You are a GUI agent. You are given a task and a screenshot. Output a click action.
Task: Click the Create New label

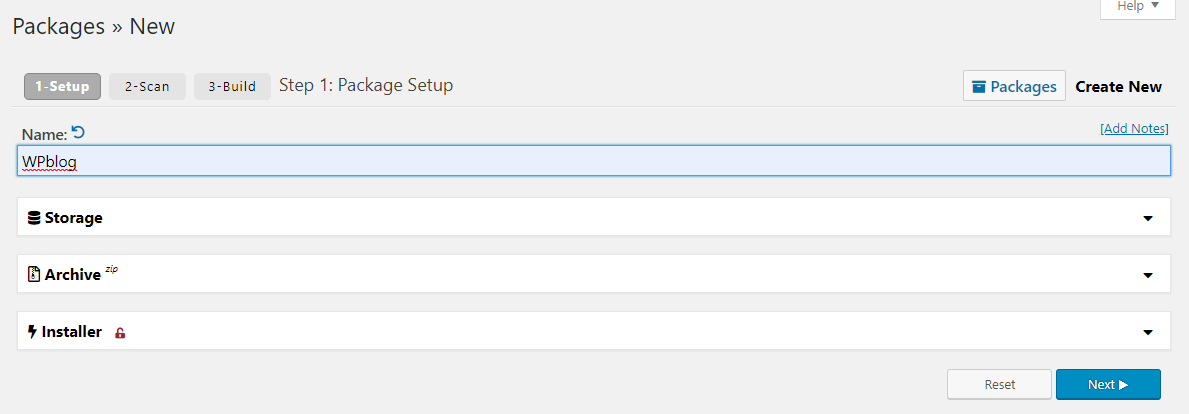point(1118,86)
